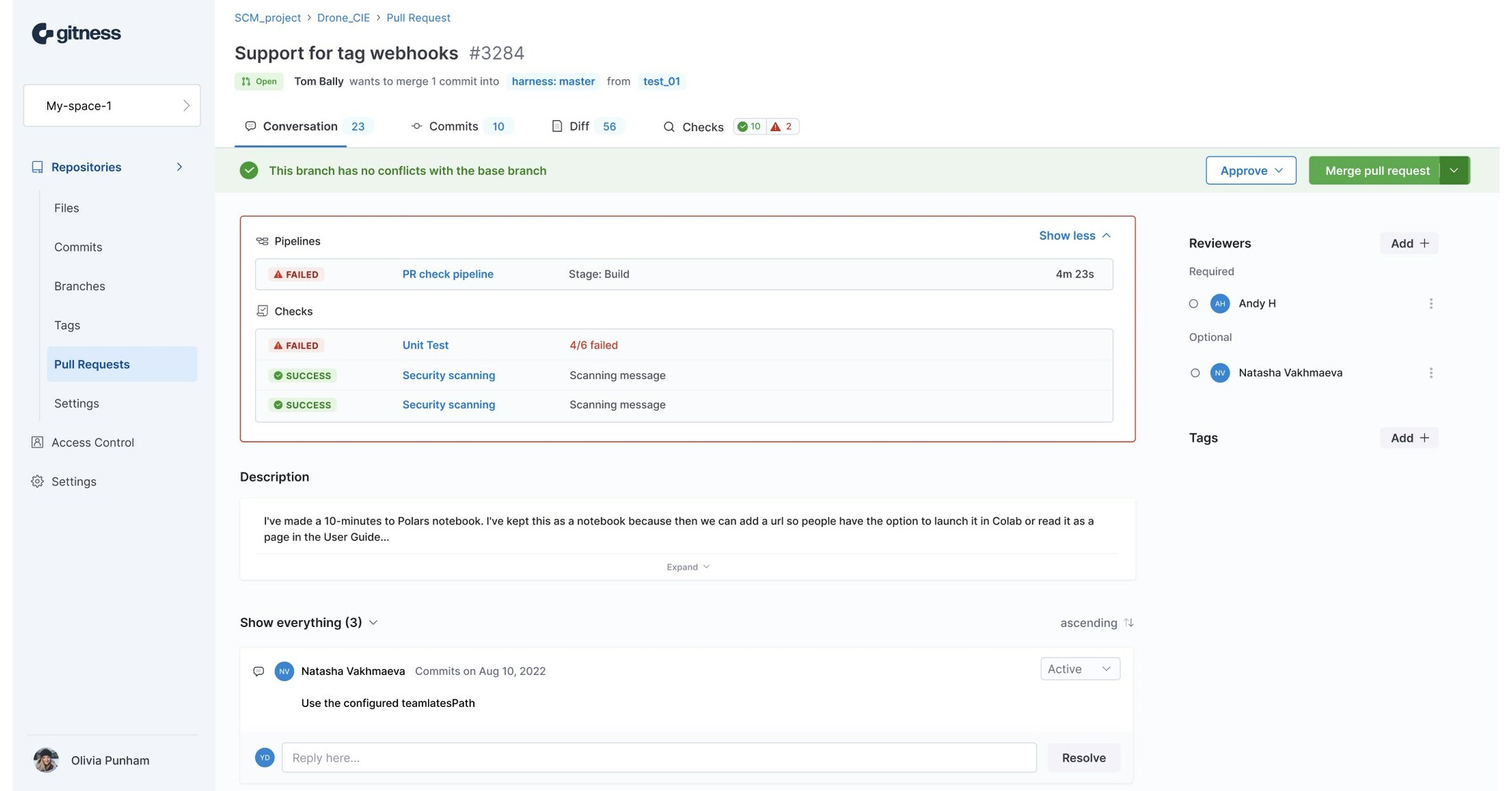This screenshot has width=1512, height=791.
Task: Expand the Show everything (3) filter
Action: click(309, 623)
